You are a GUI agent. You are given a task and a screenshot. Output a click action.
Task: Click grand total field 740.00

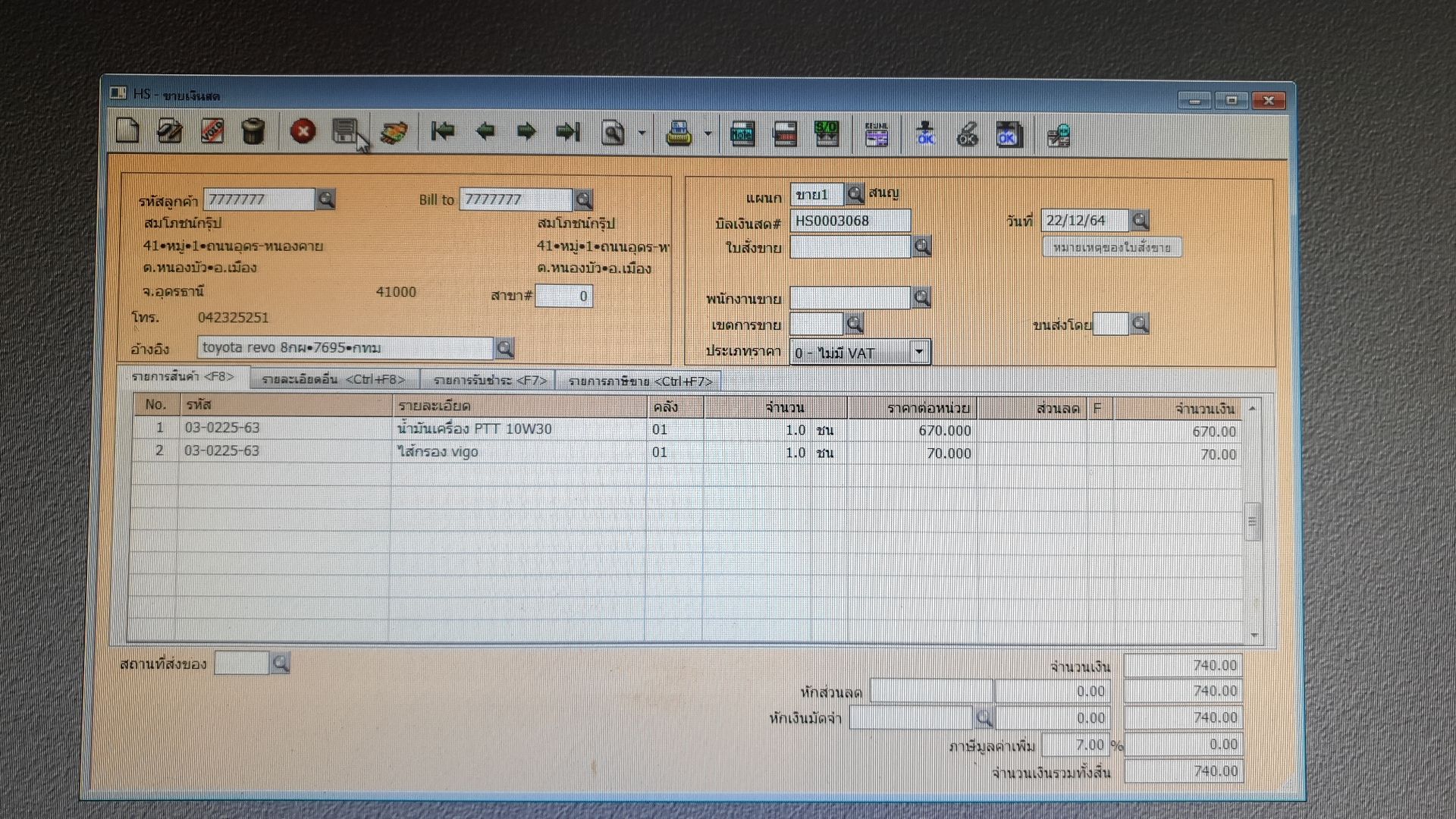(1183, 771)
